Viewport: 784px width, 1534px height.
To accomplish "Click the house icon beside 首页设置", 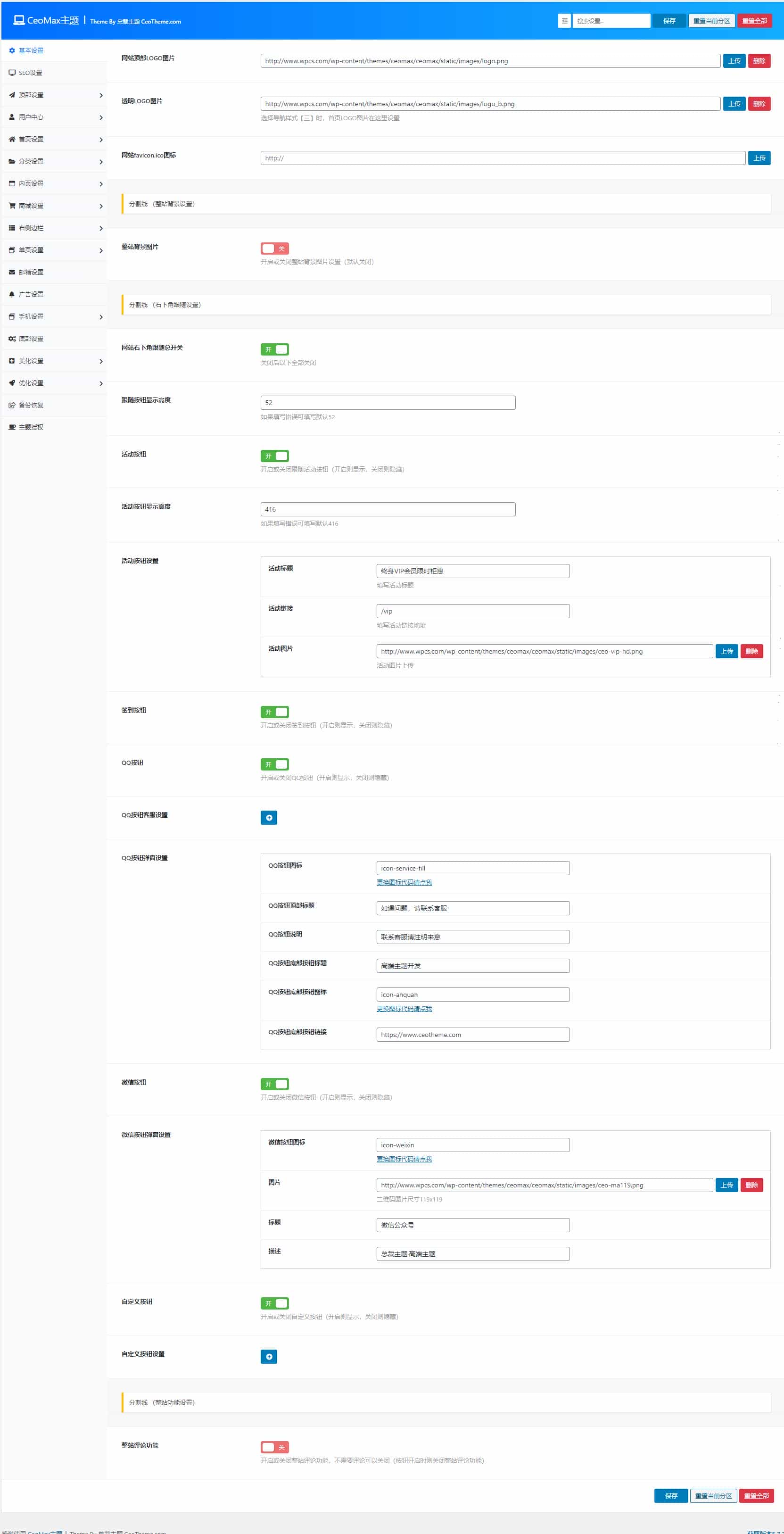I will [12, 139].
